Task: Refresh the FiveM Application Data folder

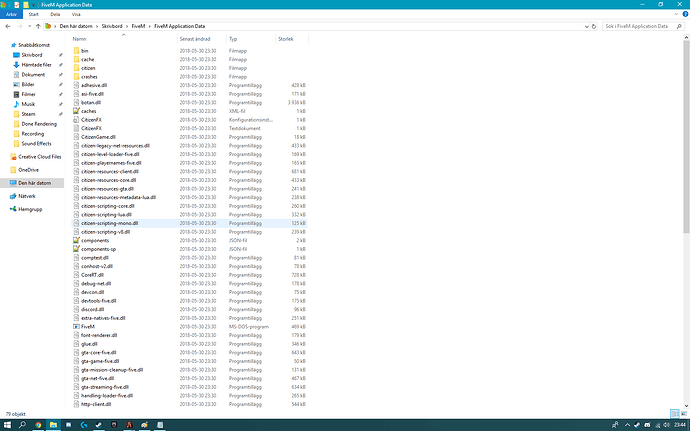Action: point(594,26)
